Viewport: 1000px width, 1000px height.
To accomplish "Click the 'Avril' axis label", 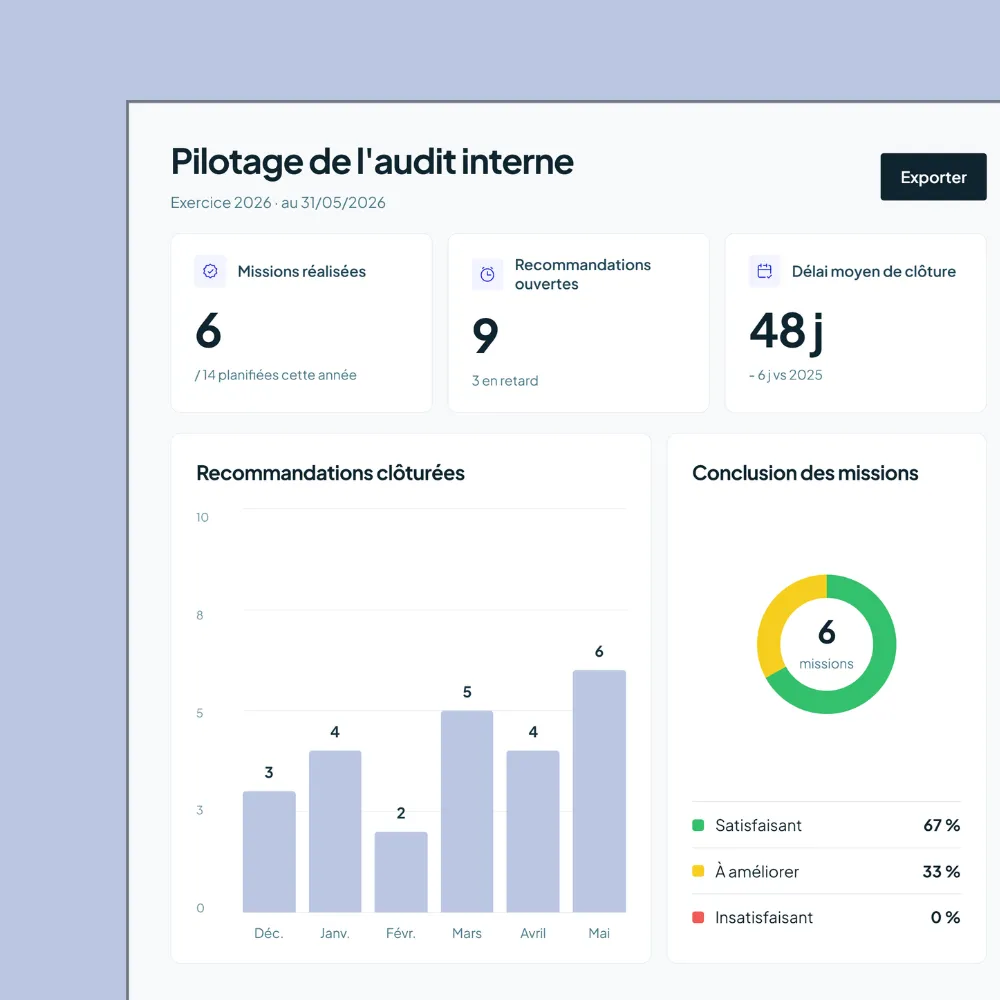I will click(x=533, y=933).
